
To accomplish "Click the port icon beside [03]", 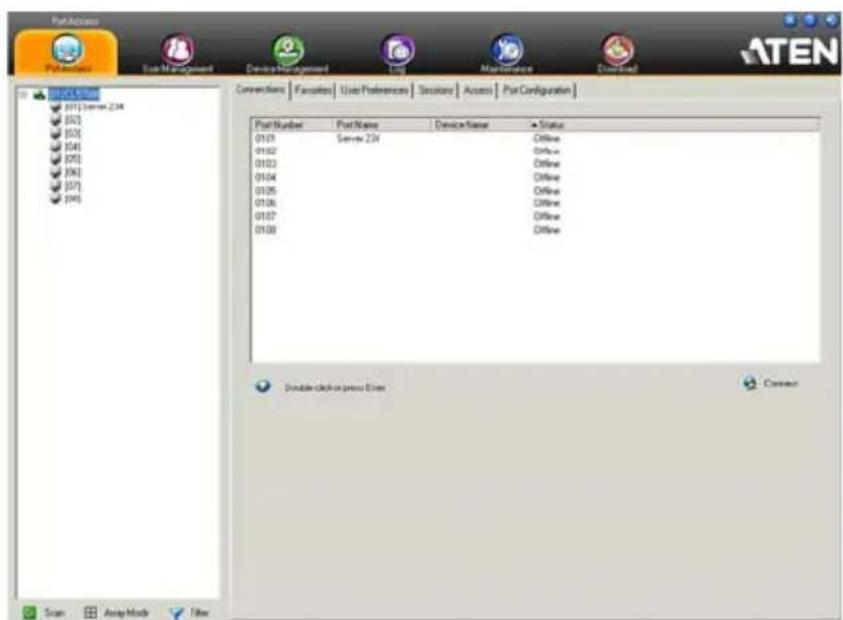I will click(55, 133).
